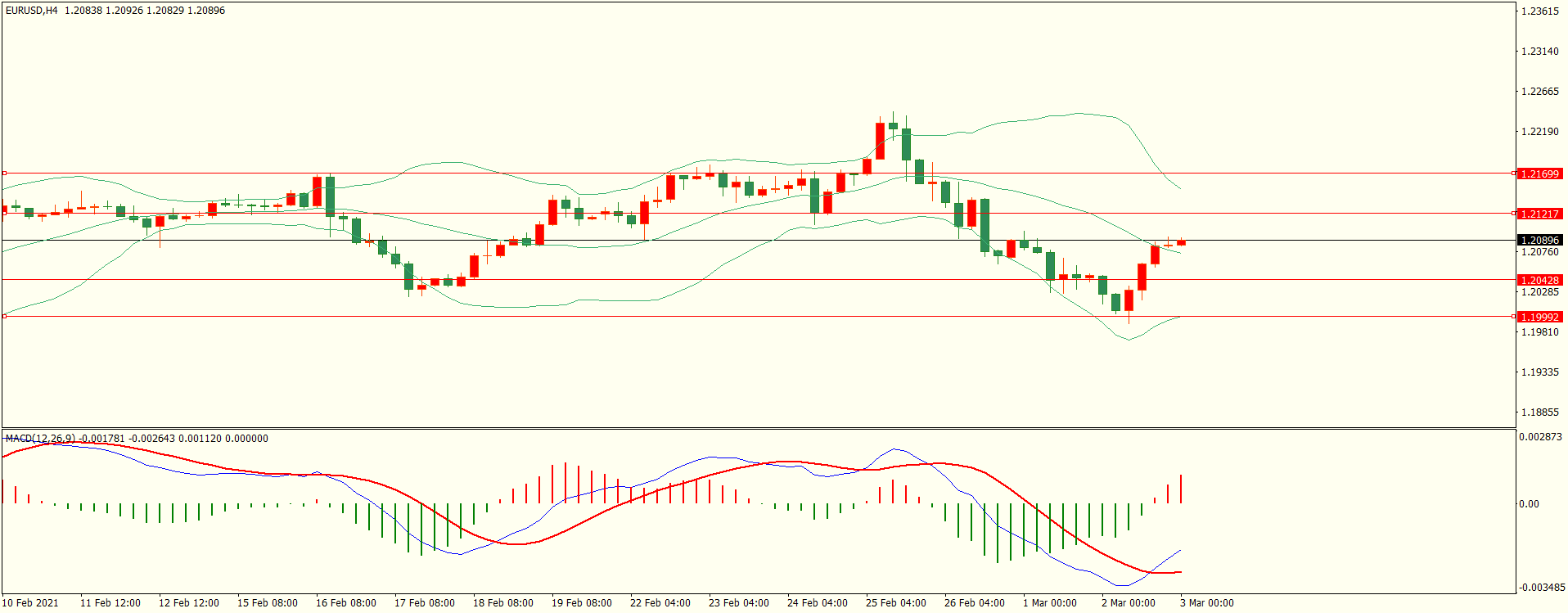Select the 1.21217 red price level label

pos(1539,214)
